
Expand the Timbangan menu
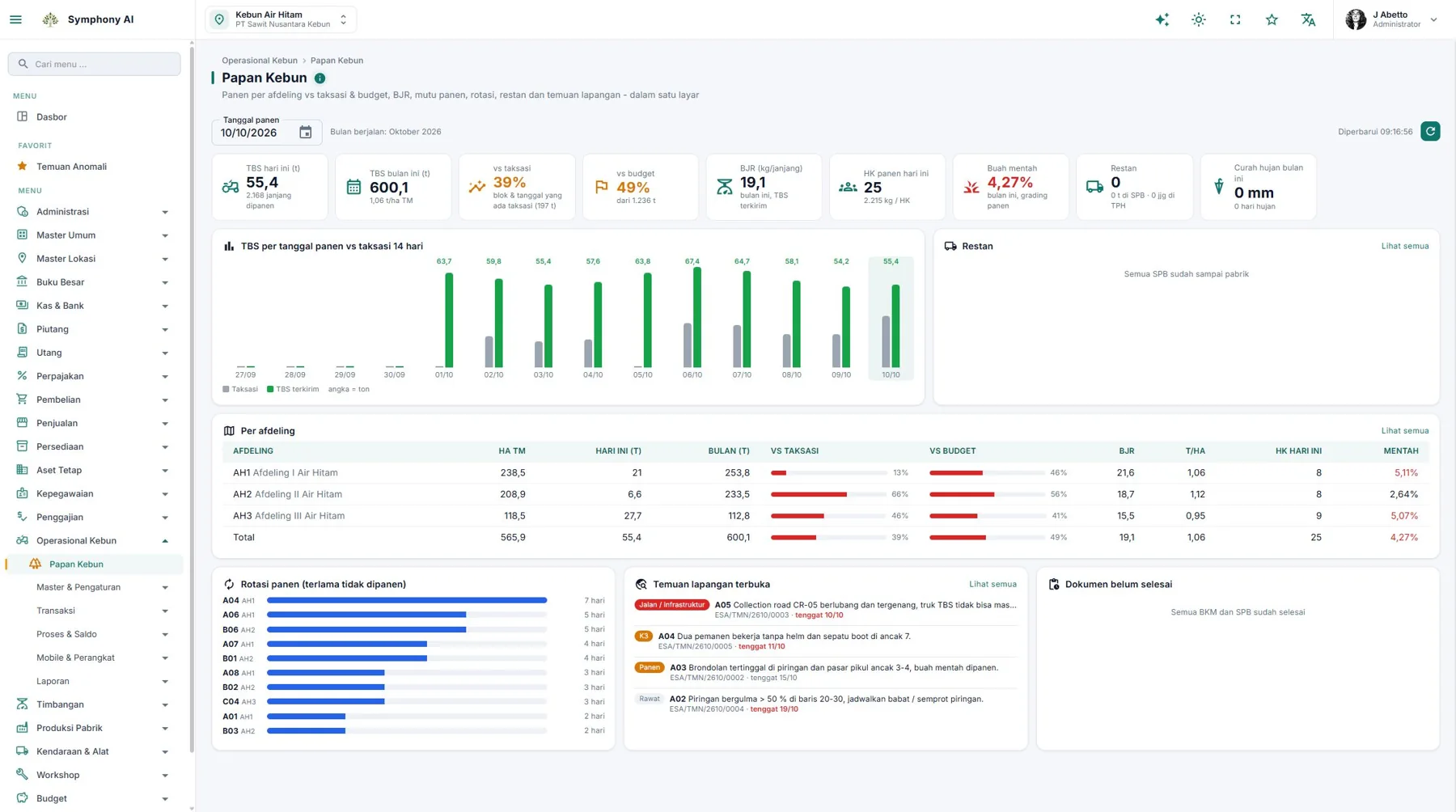click(x=93, y=704)
